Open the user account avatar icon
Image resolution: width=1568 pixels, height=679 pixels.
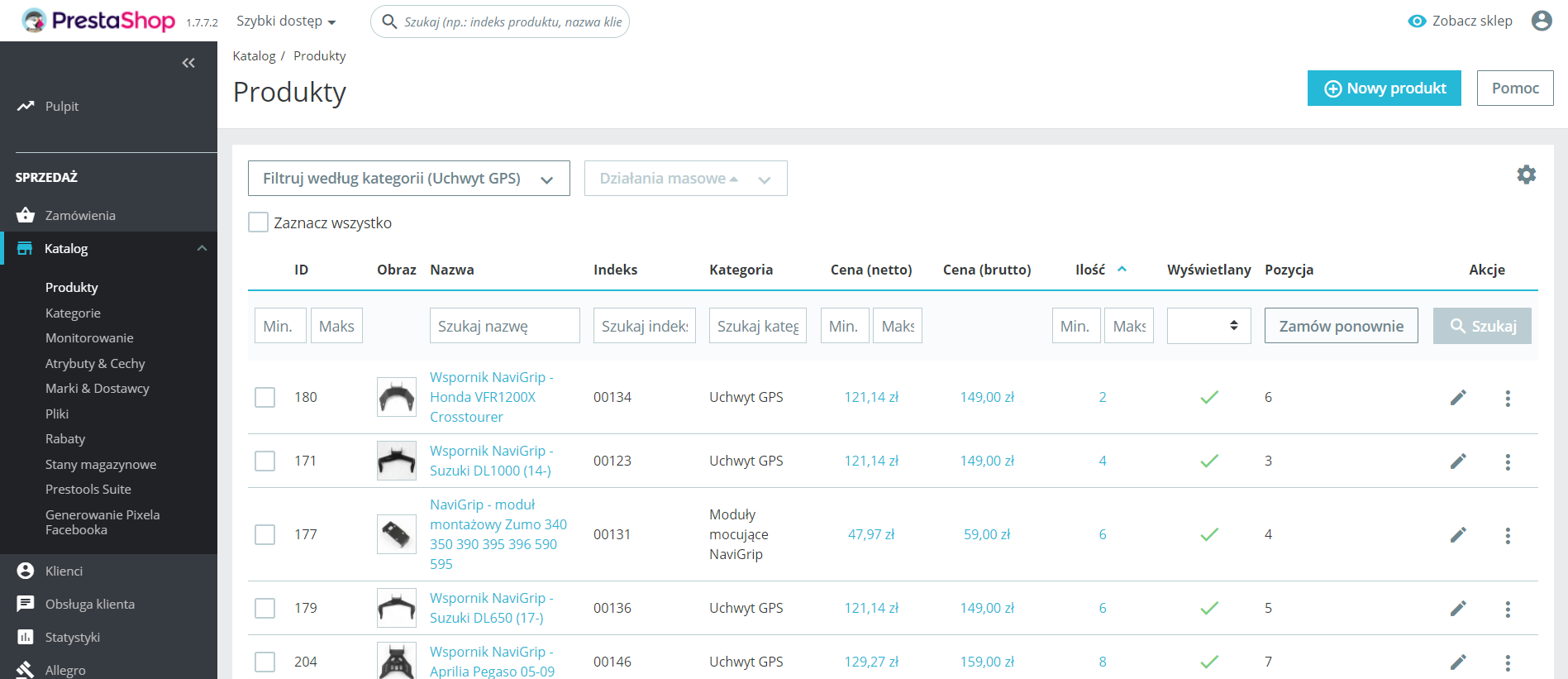click(x=1541, y=21)
